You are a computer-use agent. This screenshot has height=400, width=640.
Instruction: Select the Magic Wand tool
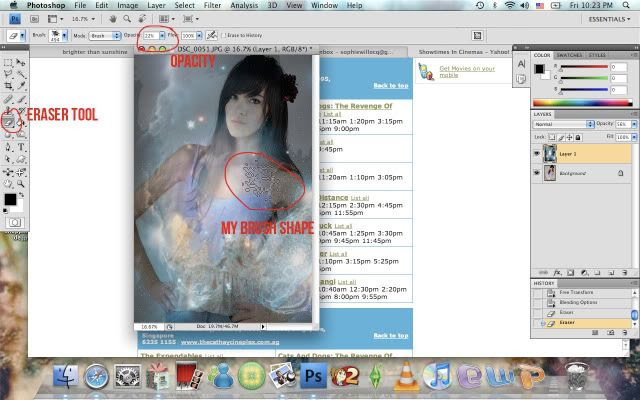click(20, 74)
